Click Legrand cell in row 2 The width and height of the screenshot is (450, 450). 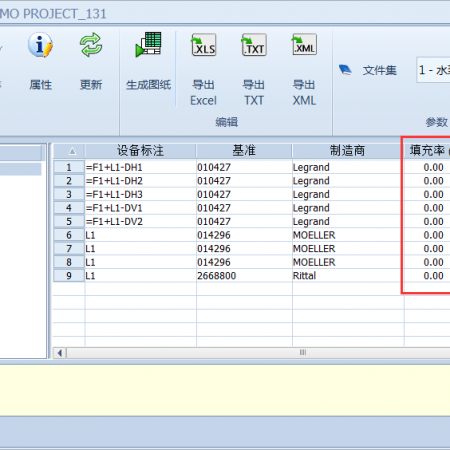tap(348, 181)
